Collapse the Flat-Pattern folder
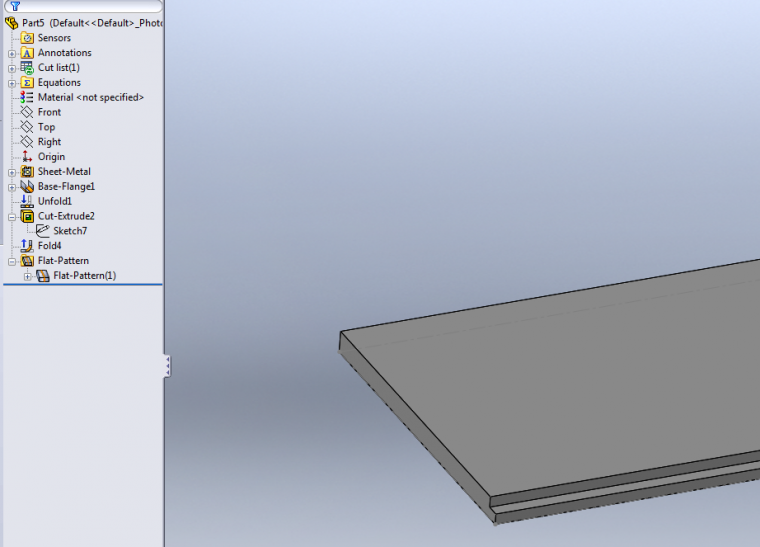760x547 pixels. (12, 262)
